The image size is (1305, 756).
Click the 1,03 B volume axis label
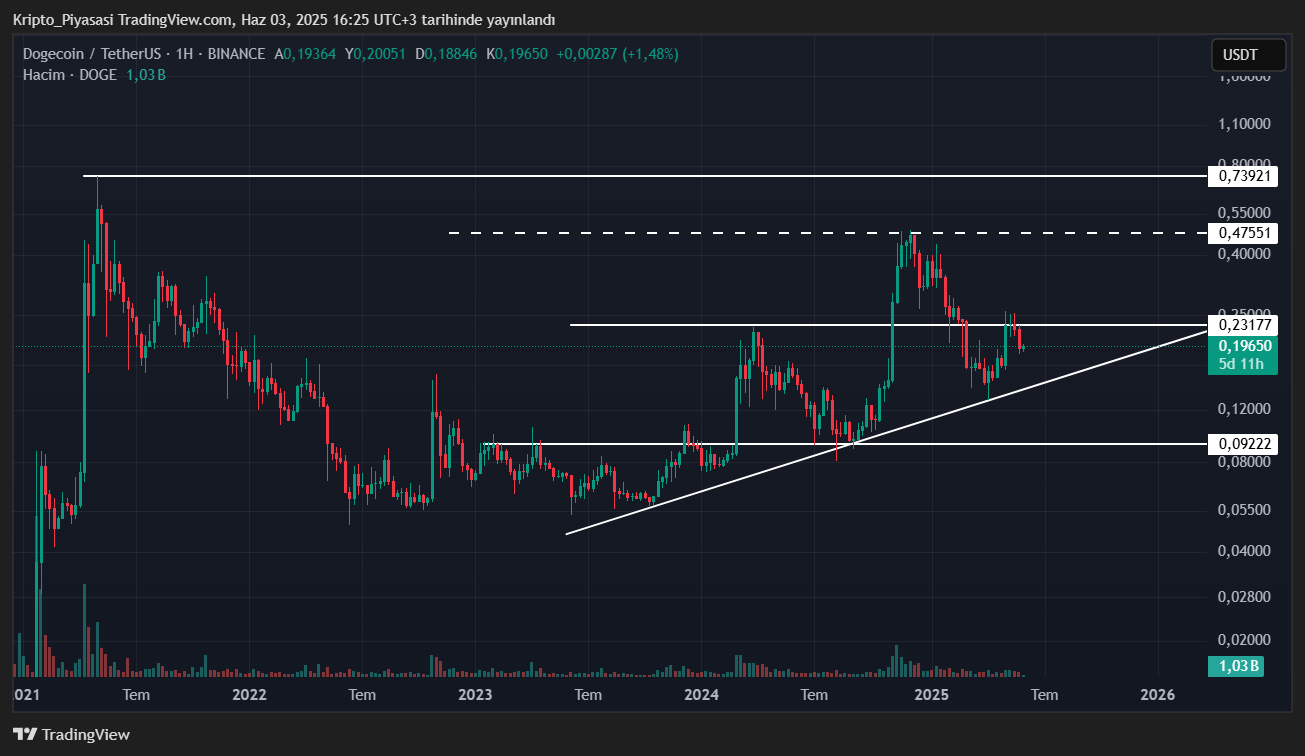1238,666
